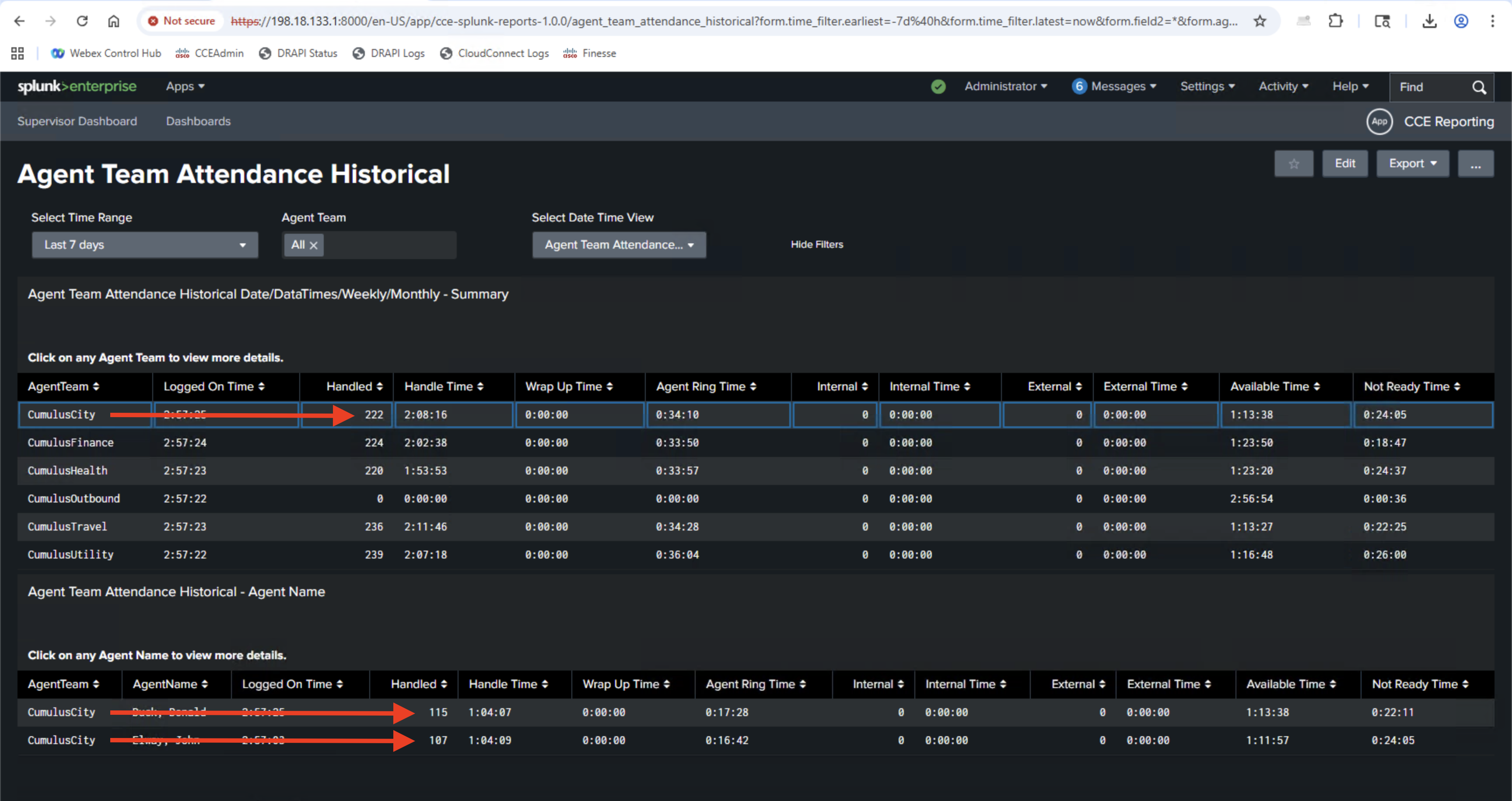Select the CumulusOutbound team row
The width and height of the screenshot is (1512, 801).
point(756,499)
